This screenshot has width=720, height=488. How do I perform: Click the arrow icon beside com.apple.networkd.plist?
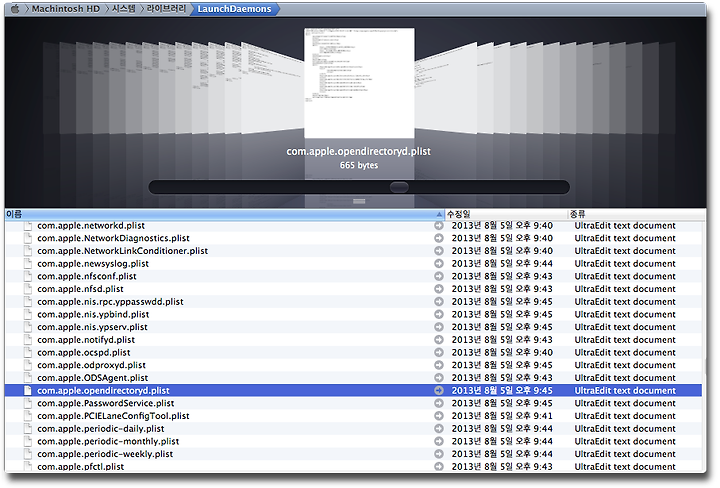(439, 225)
